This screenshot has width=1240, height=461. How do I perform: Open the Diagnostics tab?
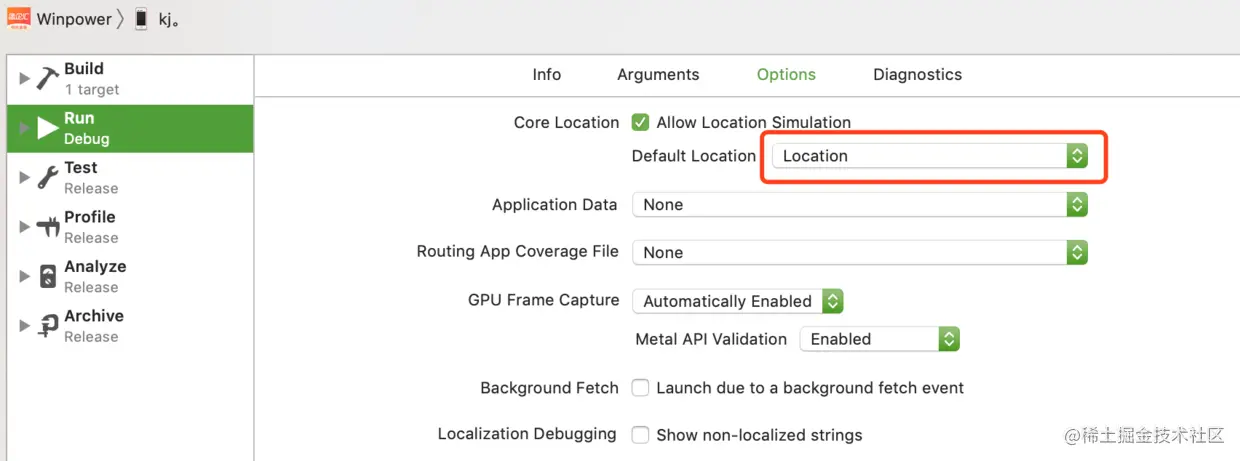917,75
